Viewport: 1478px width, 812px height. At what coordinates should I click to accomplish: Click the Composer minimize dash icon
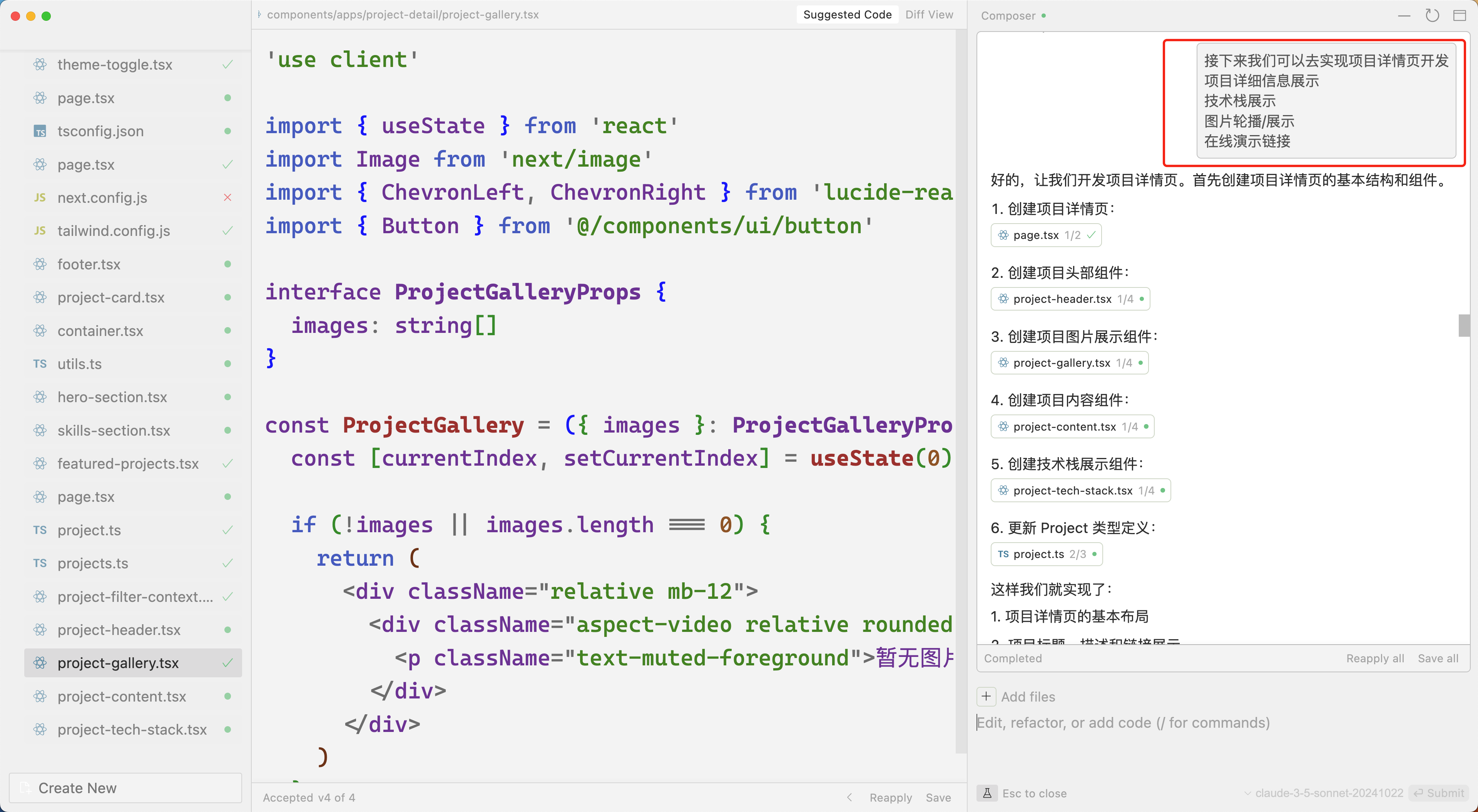(x=1404, y=15)
